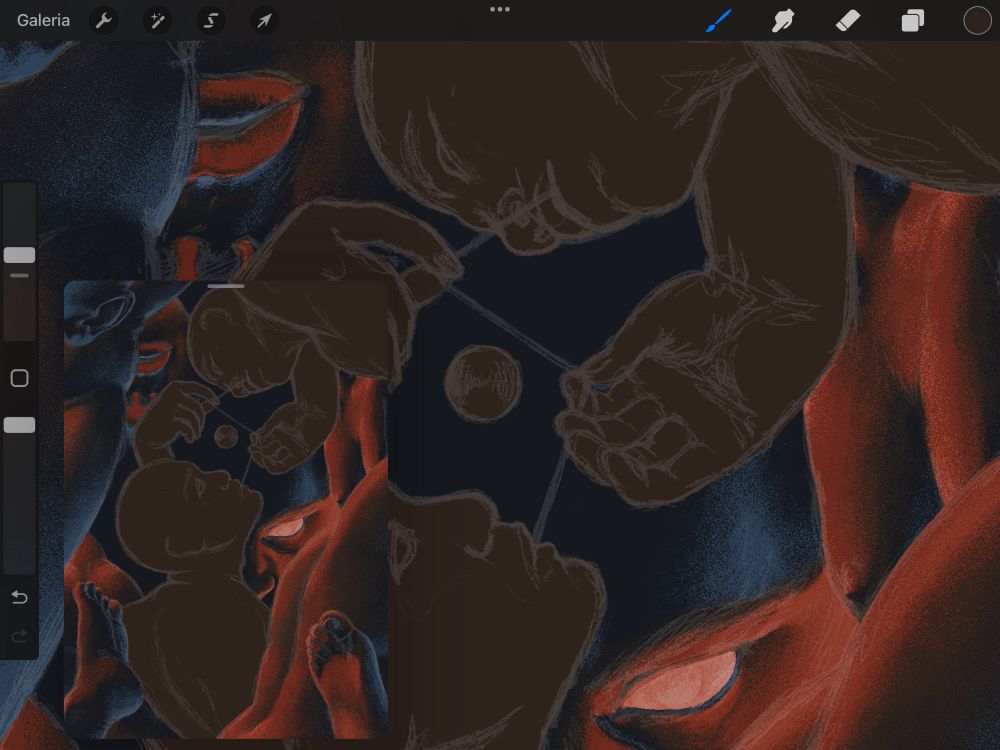Screen dimensions: 1000x750
Task: Return to the gallery via Galeria
Action: pyautogui.click(x=43, y=21)
